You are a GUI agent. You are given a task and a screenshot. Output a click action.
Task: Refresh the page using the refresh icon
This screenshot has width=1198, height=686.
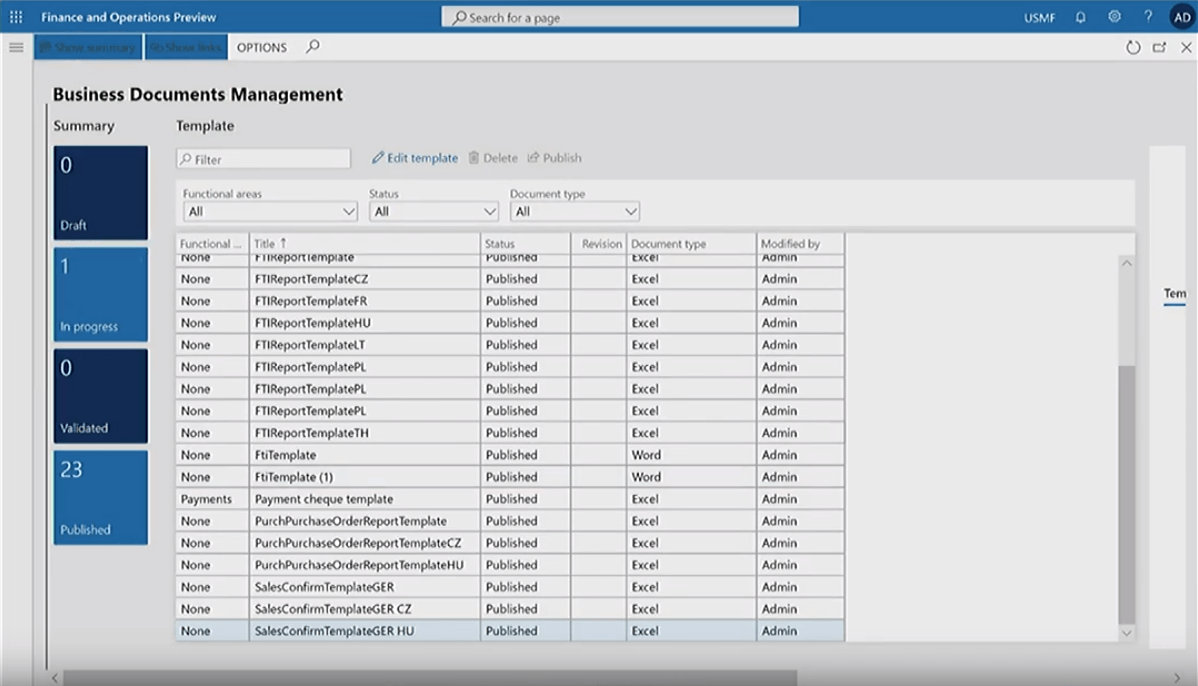click(x=1131, y=46)
